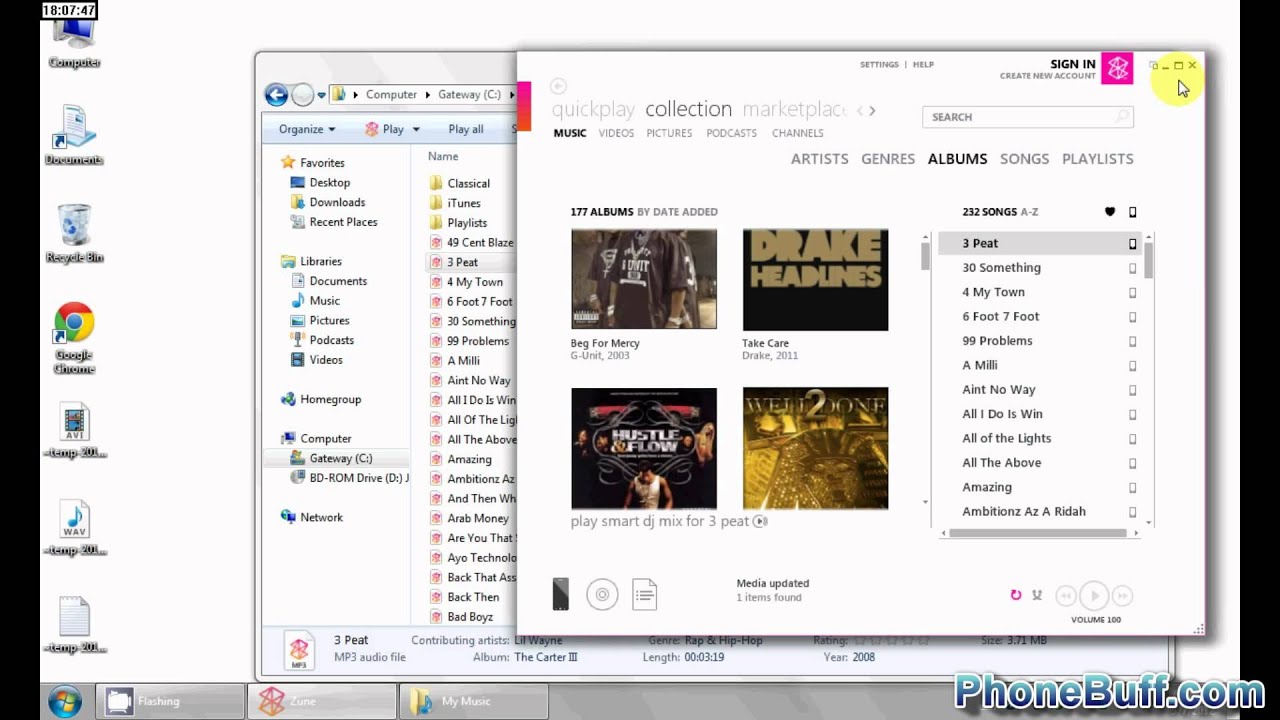Screen dimensions: 1280x720
Task: Adjust the Volume 100 control
Action: pos(1096,620)
